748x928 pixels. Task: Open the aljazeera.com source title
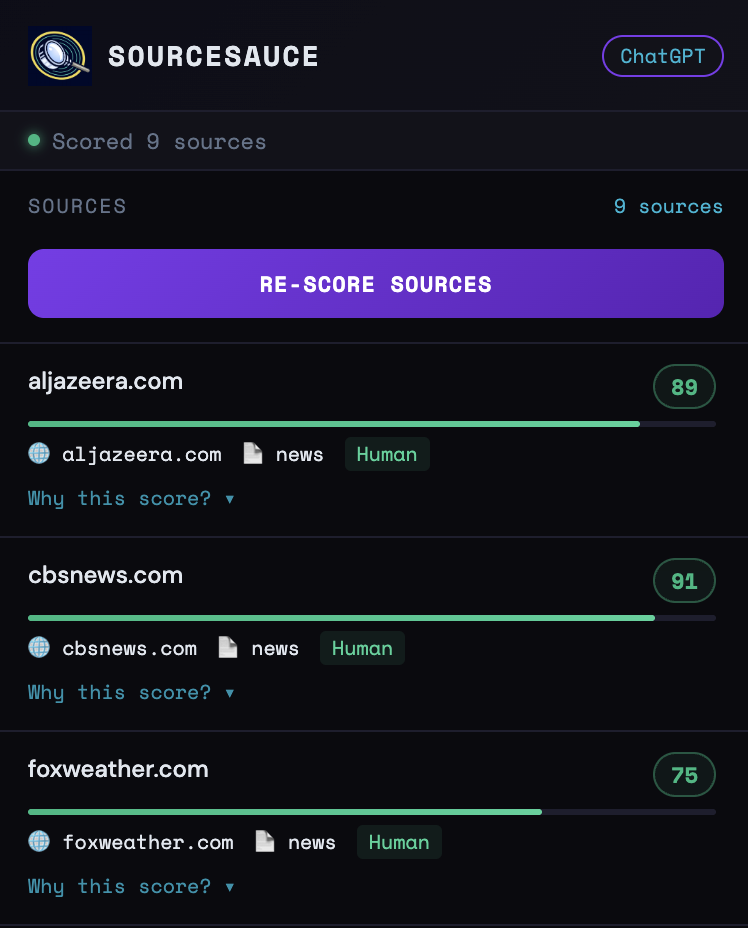pyautogui.click(x=105, y=382)
